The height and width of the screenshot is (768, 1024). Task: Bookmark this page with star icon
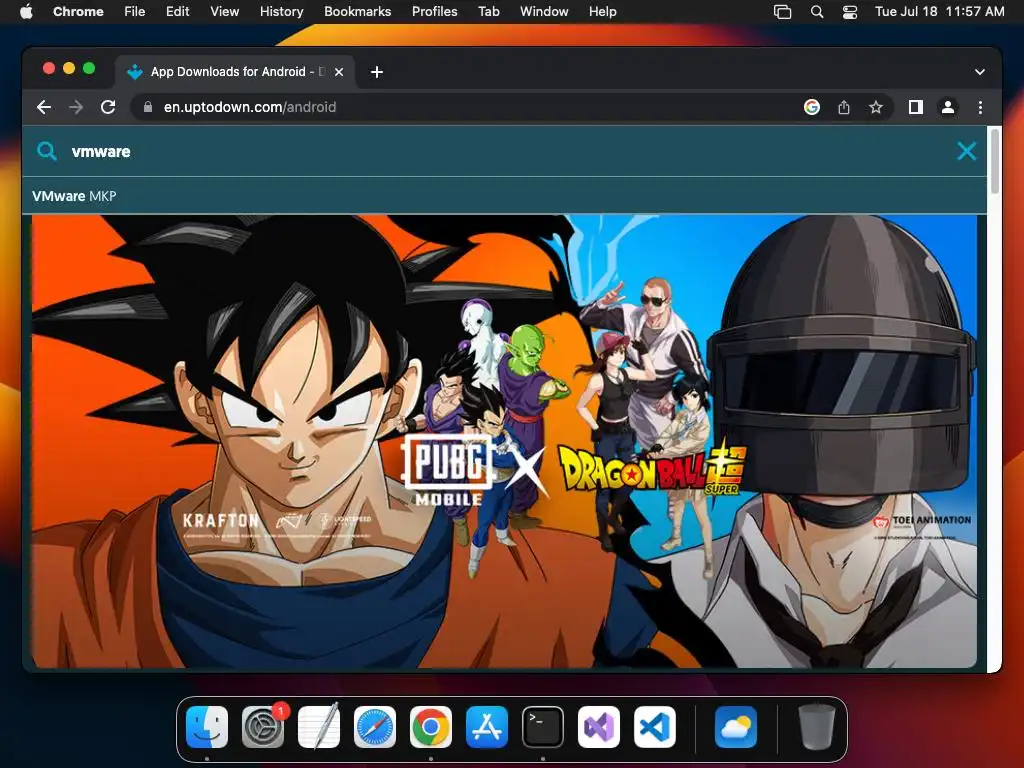click(x=876, y=107)
